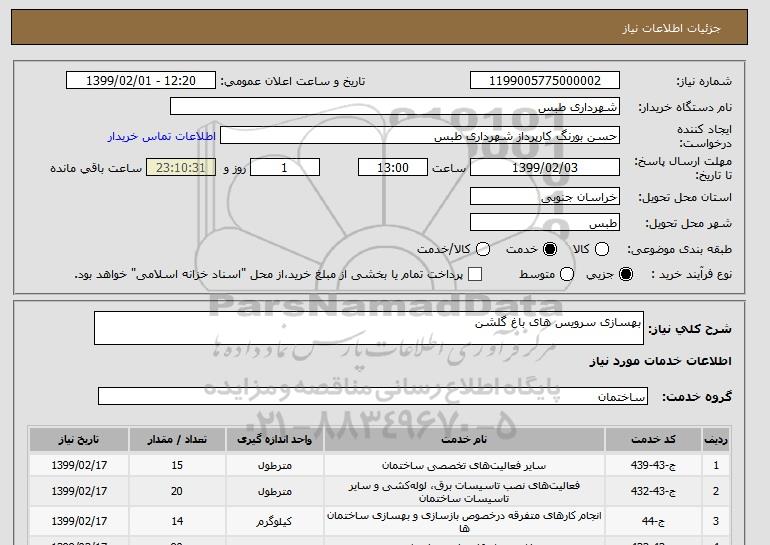Click service name سایر فعالیت‌های تخصصی ساختمان

(x=464, y=465)
